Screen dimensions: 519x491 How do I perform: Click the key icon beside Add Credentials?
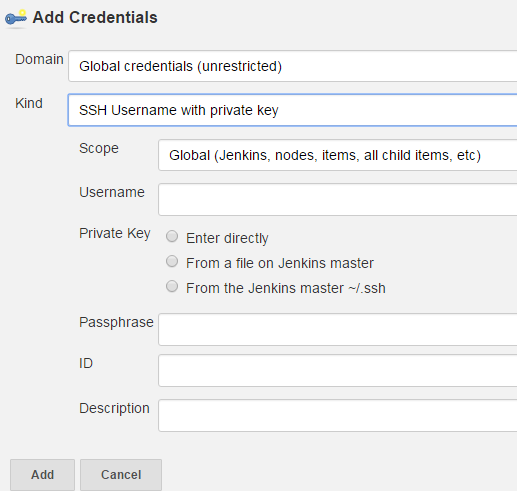16,18
